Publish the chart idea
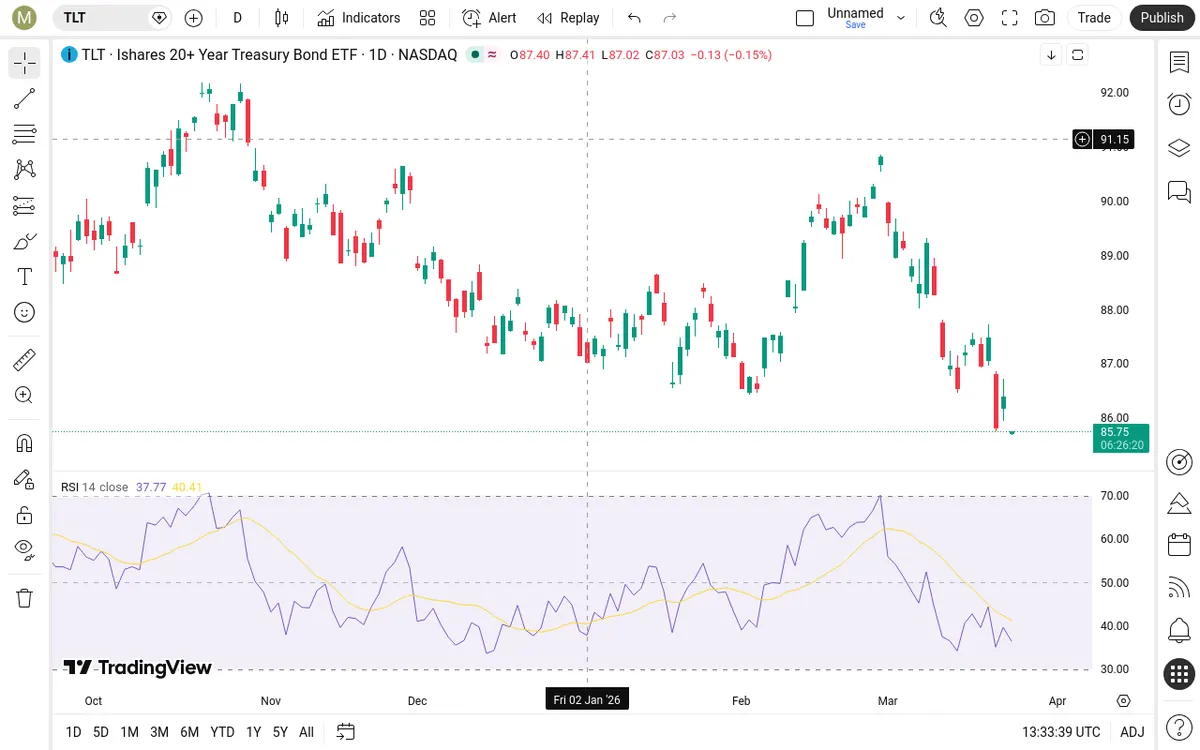Viewport: 1200px width, 750px height. (1162, 18)
